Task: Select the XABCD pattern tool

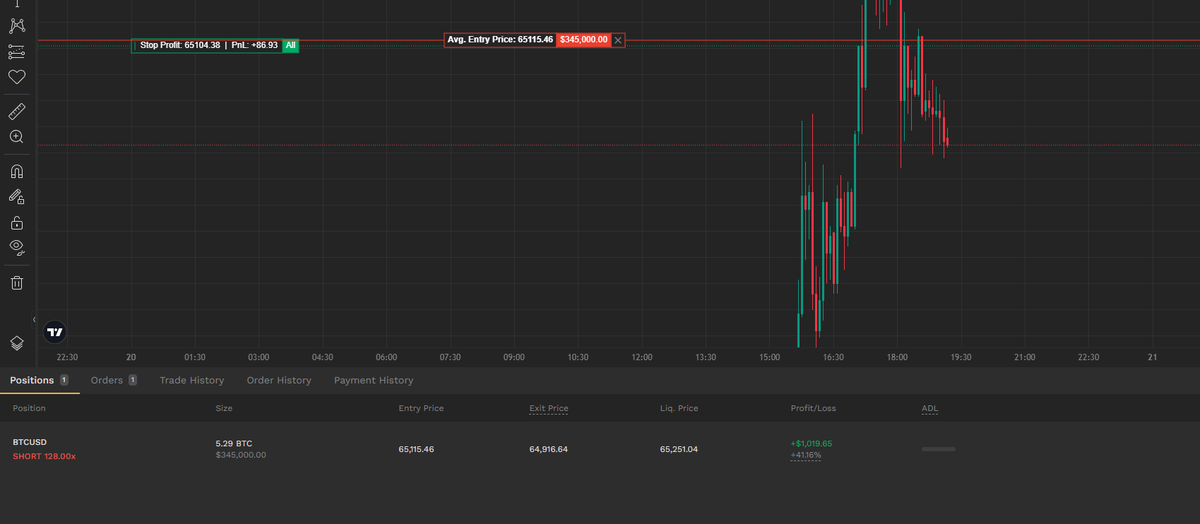Action: tap(17, 25)
